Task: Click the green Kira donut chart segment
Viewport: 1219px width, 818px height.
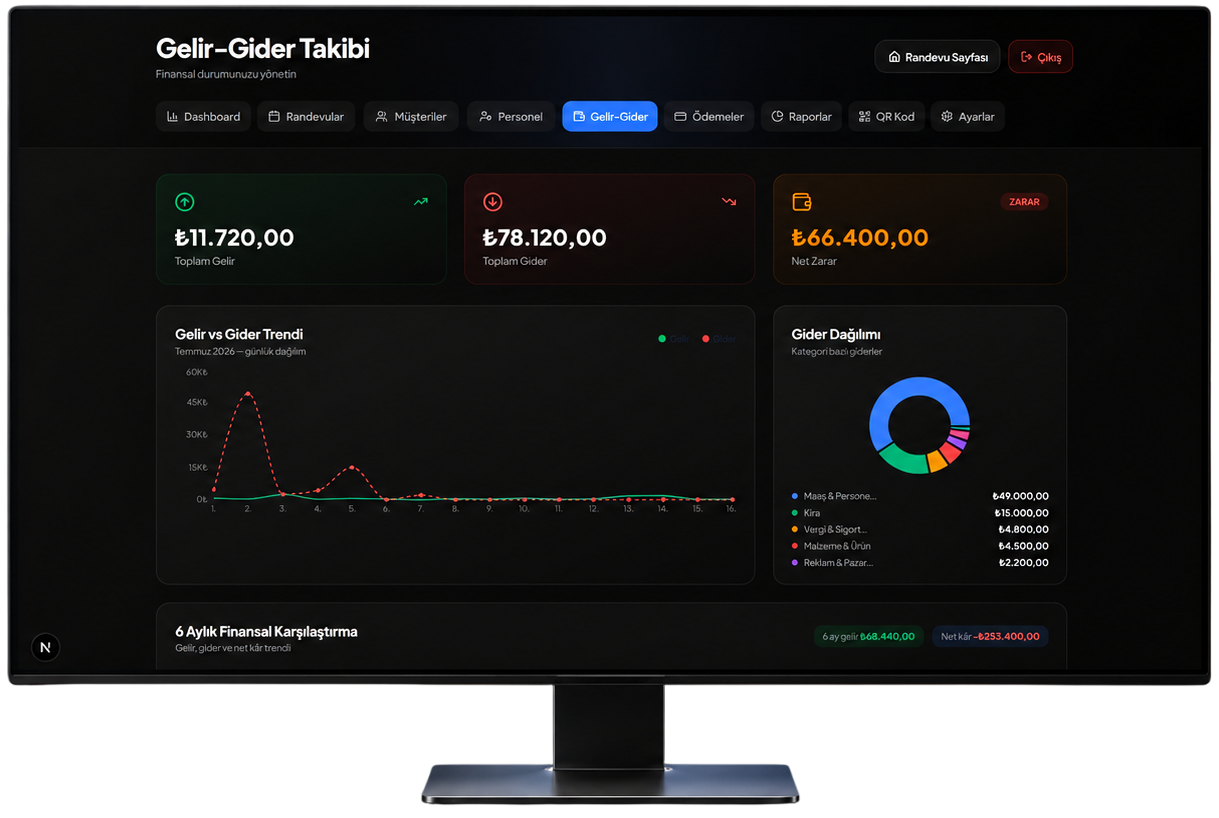Action: [903, 462]
